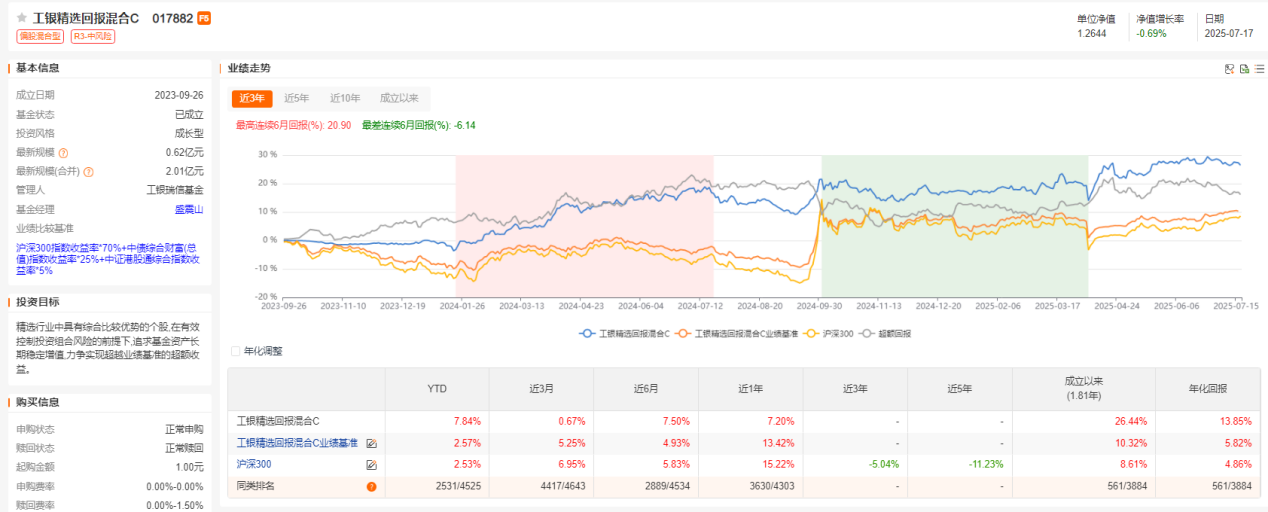This screenshot has width=1268, height=512.
Task: Toggle 工银精选回报混合C series in chart legend
Action: click(625, 333)
